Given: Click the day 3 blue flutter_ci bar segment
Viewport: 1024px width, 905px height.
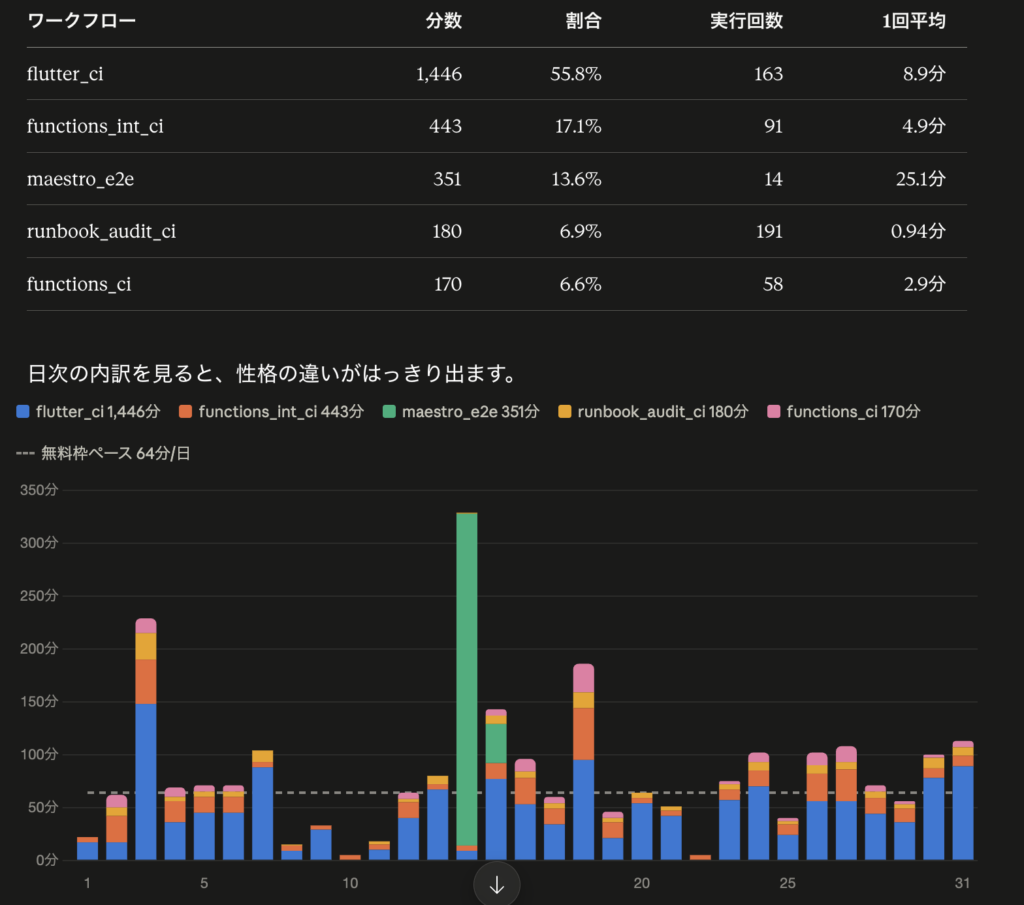Looking at the screenshot, I should click(146, 782).
